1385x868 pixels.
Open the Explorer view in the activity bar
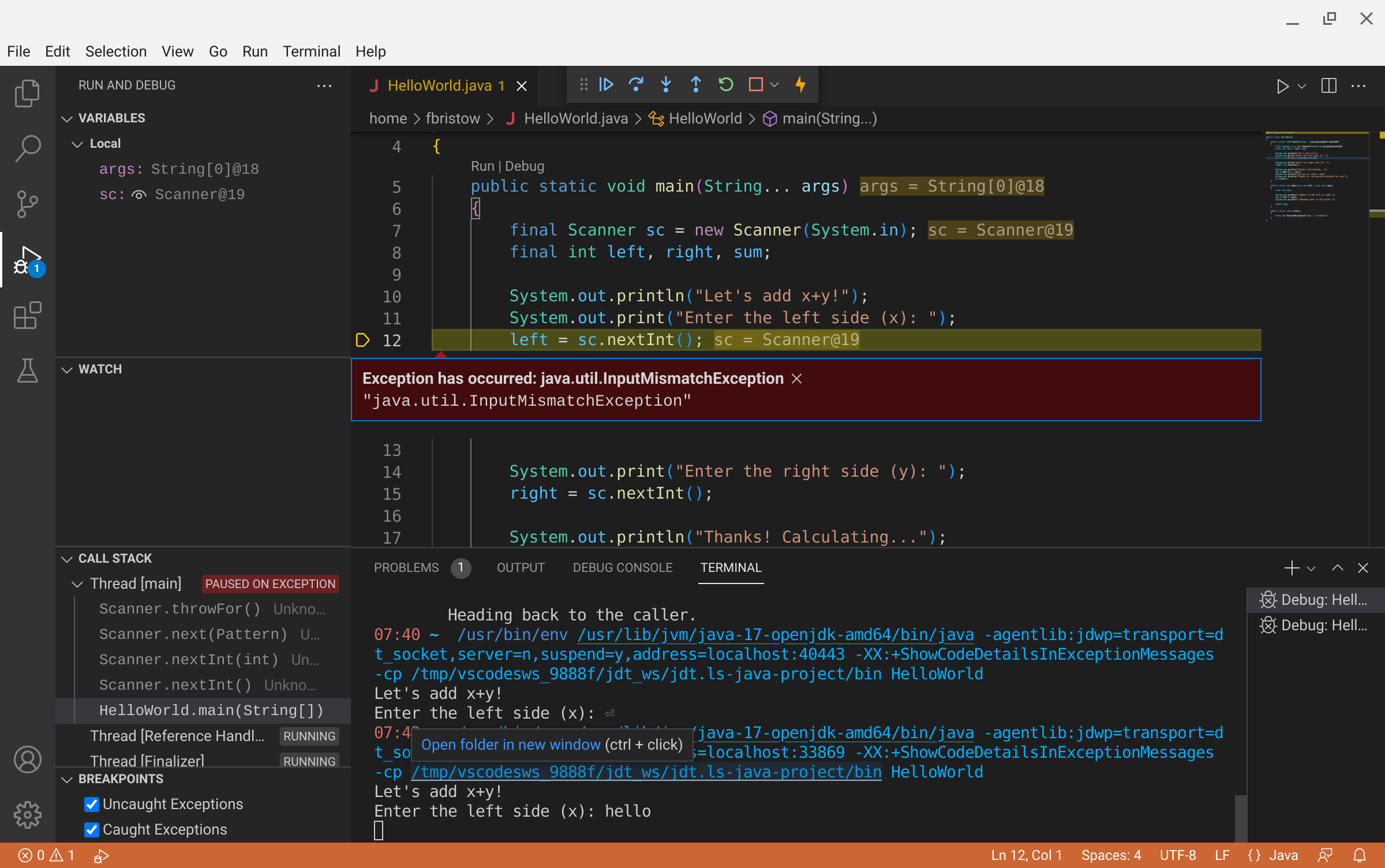click(27, 93)
